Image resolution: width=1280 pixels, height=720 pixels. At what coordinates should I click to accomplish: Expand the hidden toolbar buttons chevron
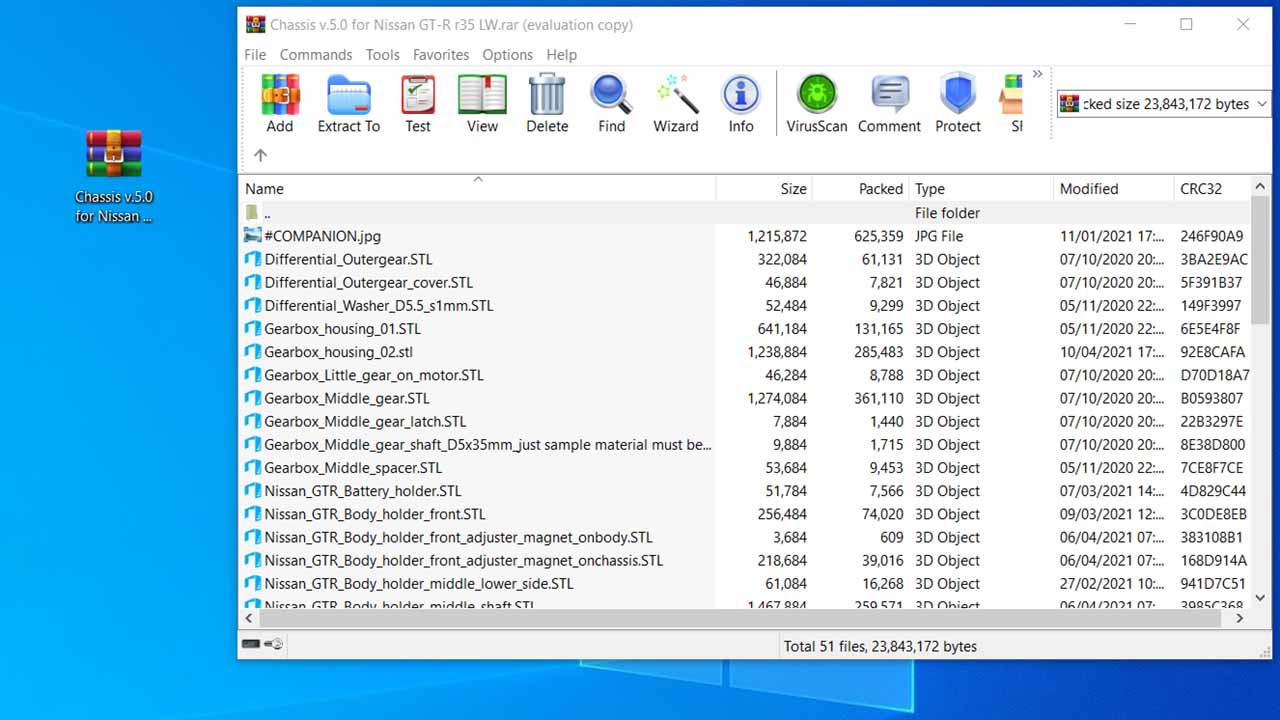[1038, 74]
